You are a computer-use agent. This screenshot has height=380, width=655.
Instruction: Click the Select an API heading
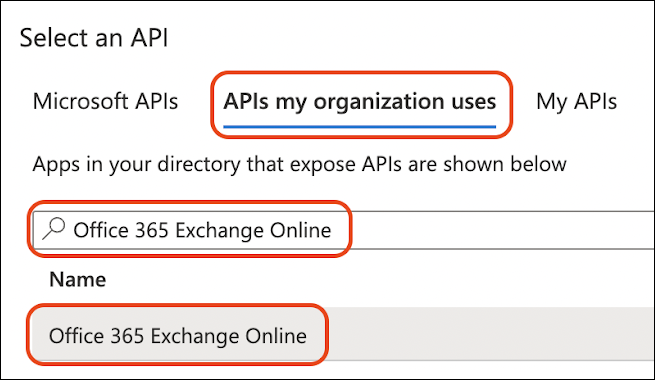click(x=94, y=38)
